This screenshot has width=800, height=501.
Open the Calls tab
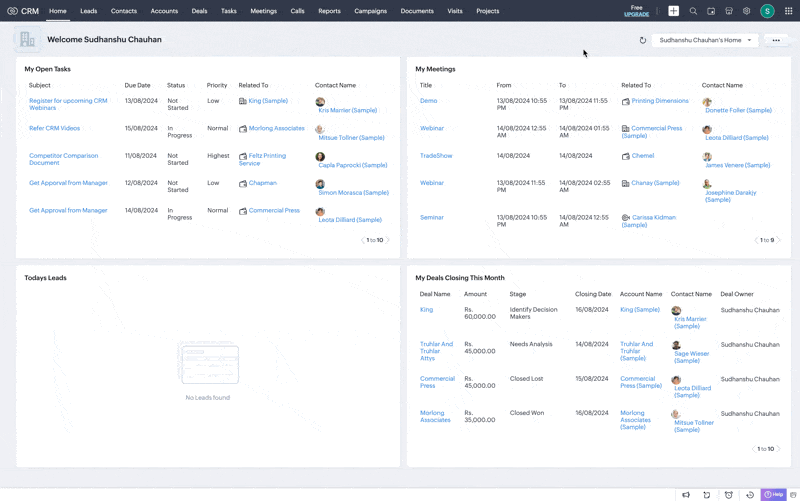point(297,11)
